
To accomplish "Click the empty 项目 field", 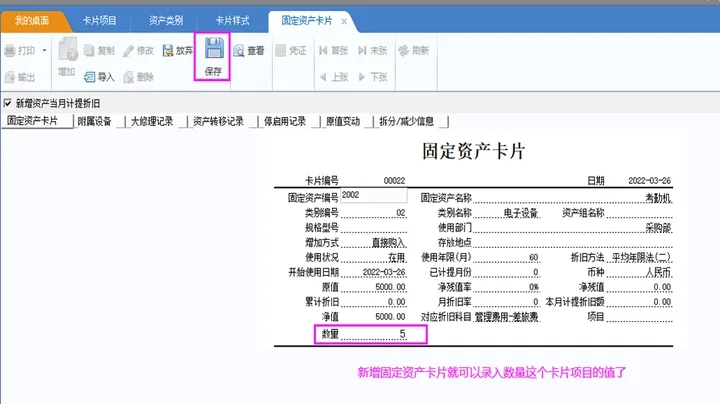I will click(639, 317).
